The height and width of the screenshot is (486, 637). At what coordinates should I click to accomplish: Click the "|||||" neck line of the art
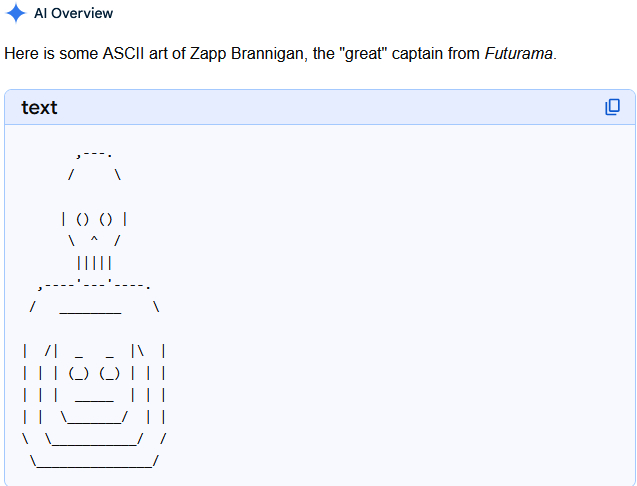pyautogui.click(x=94, y=263)
